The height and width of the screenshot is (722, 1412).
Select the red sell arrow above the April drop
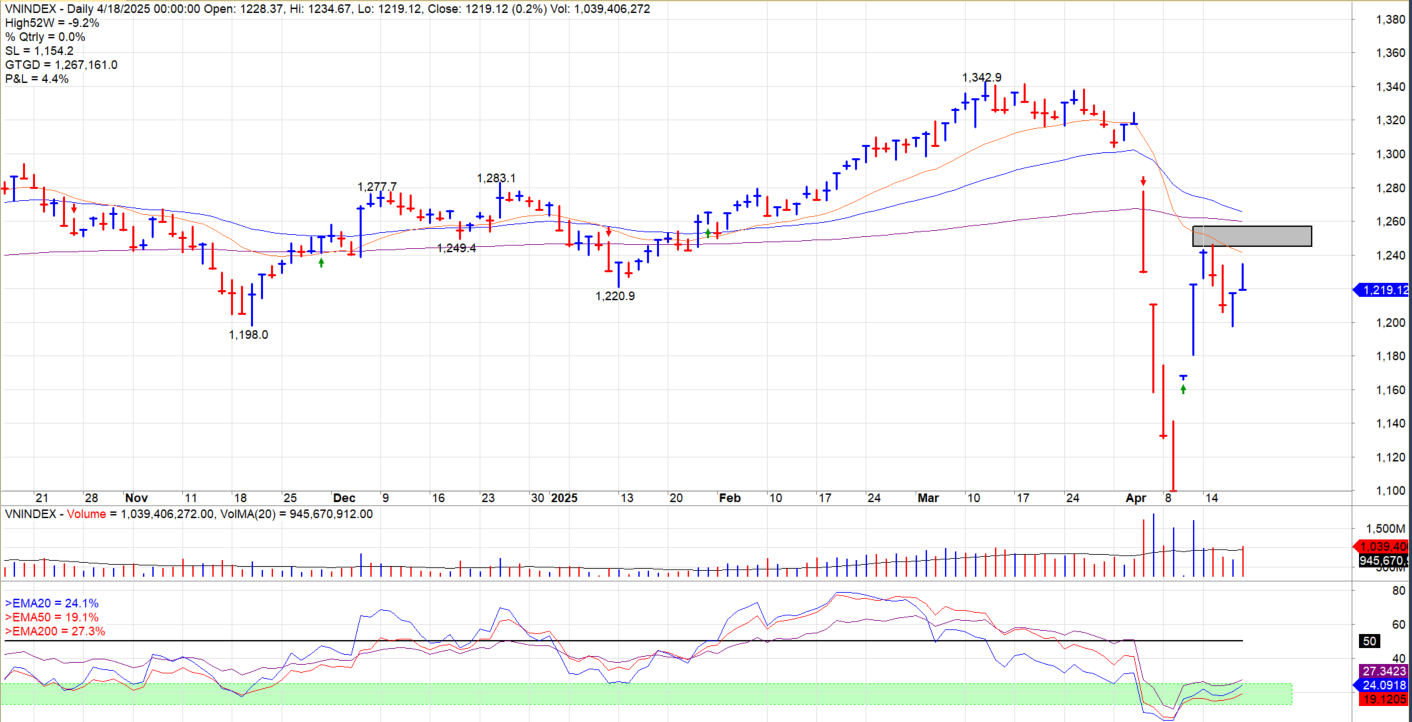click(x=1143, y=181)
